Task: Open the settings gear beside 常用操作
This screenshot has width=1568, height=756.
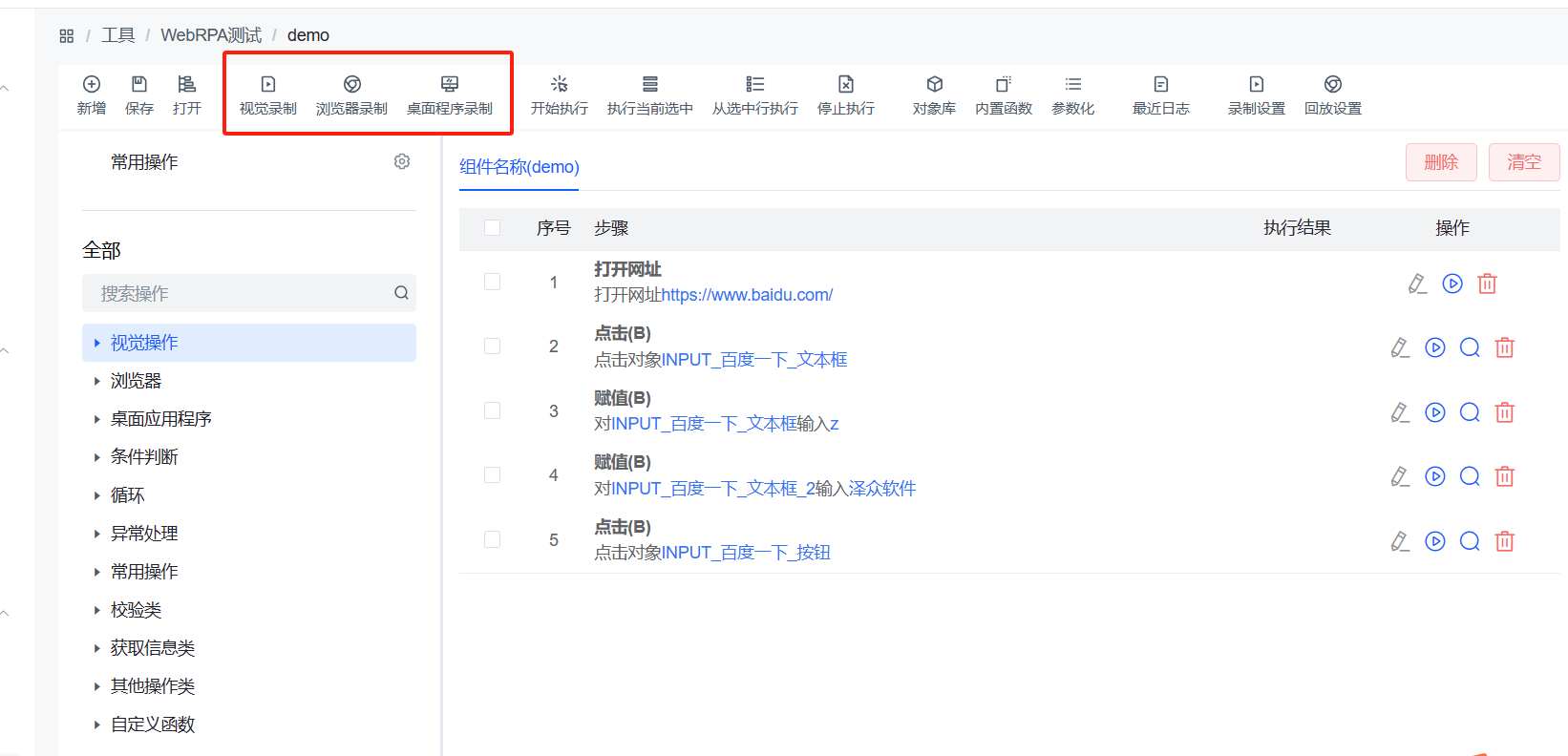Action: tap(402, 162)
